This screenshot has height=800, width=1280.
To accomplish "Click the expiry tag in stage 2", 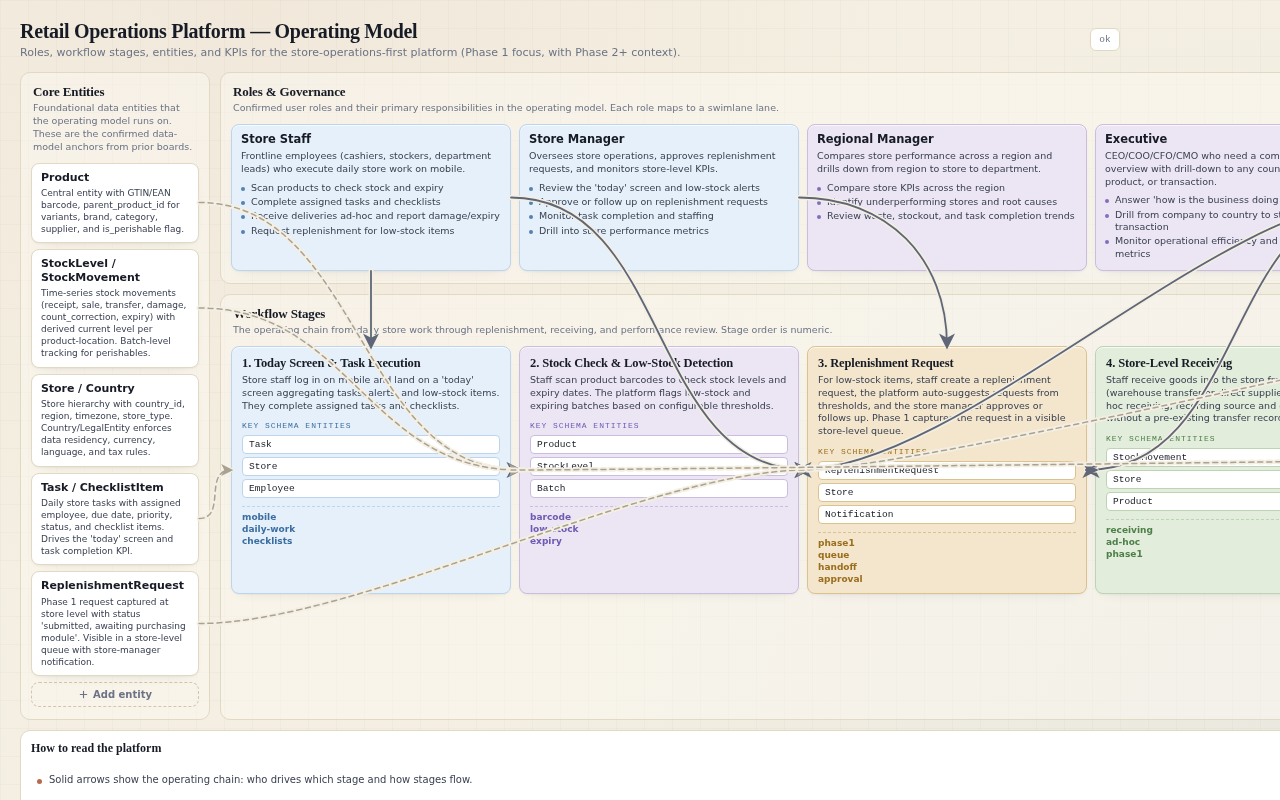I will click(546, 541).
